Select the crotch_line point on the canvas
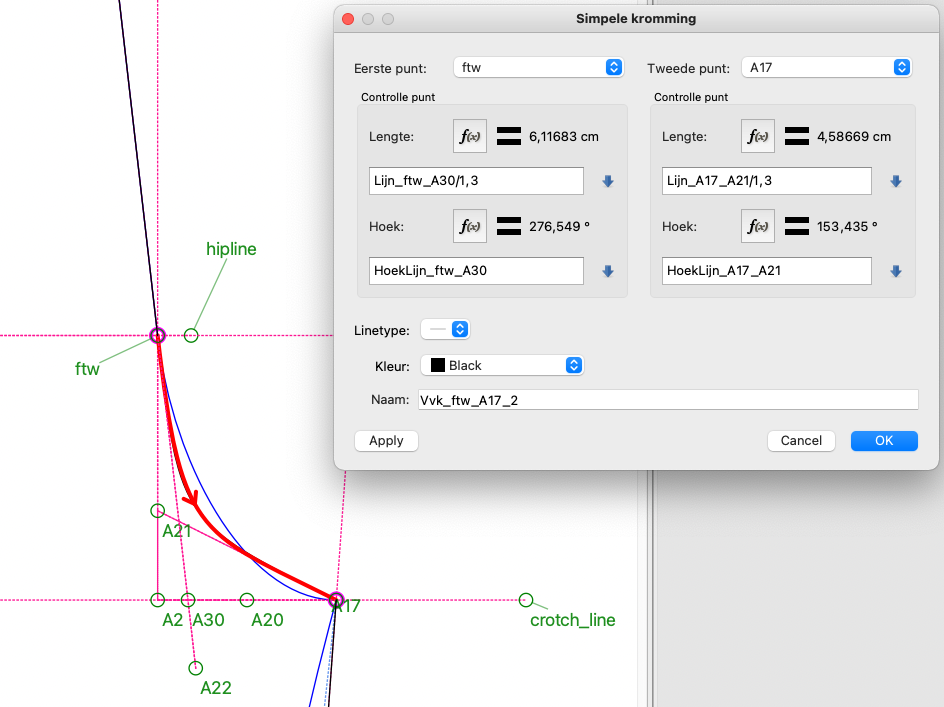The width and height of the screenshot is (944, 707). pos(526,600)
